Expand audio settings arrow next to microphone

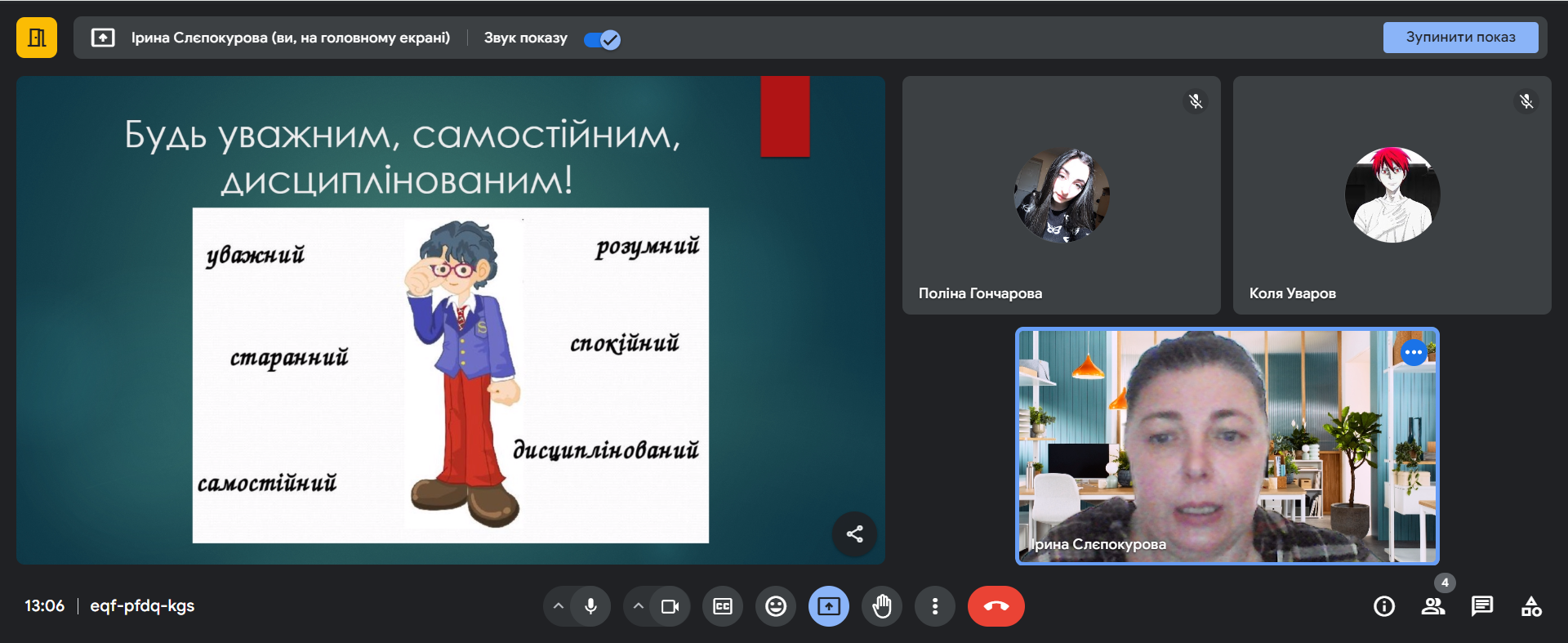click(x=559, y=606)
